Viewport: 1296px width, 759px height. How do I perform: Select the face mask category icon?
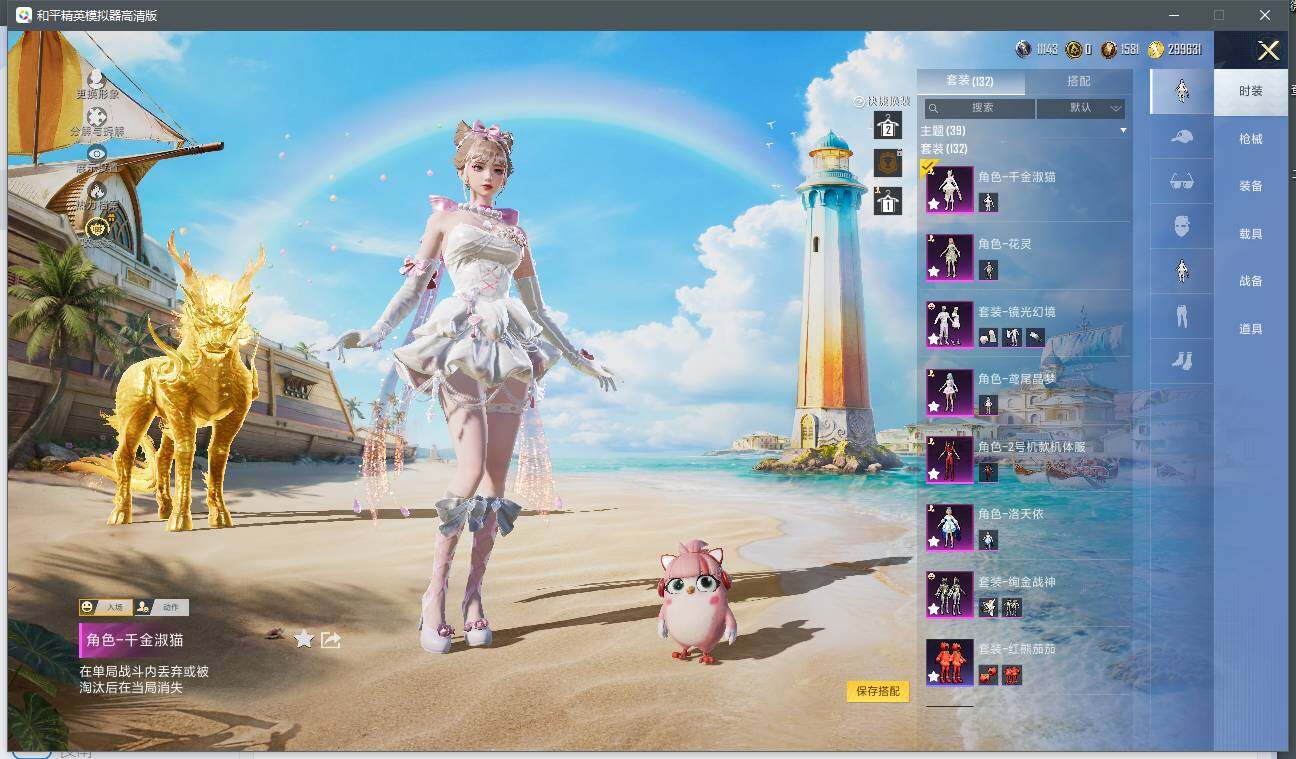(1182, 226)
